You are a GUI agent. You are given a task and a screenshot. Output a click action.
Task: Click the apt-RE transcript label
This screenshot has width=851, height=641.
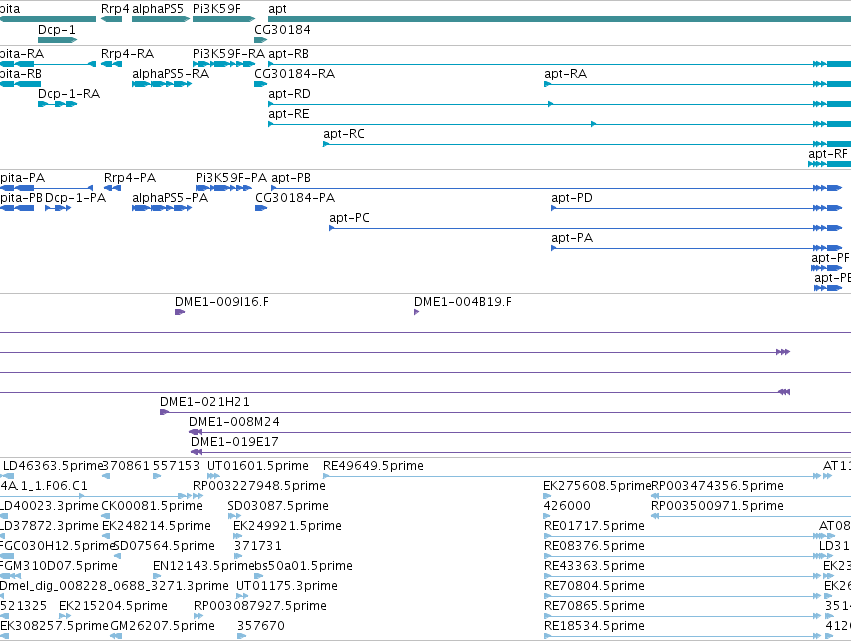coord(289,114)
